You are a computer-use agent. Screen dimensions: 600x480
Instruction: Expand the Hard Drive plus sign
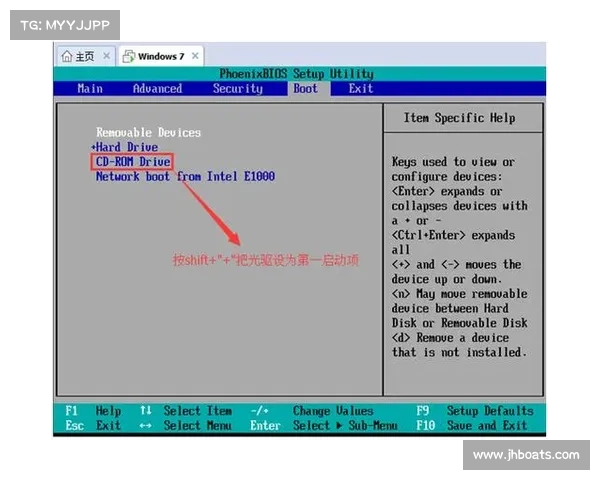(93, 147)
